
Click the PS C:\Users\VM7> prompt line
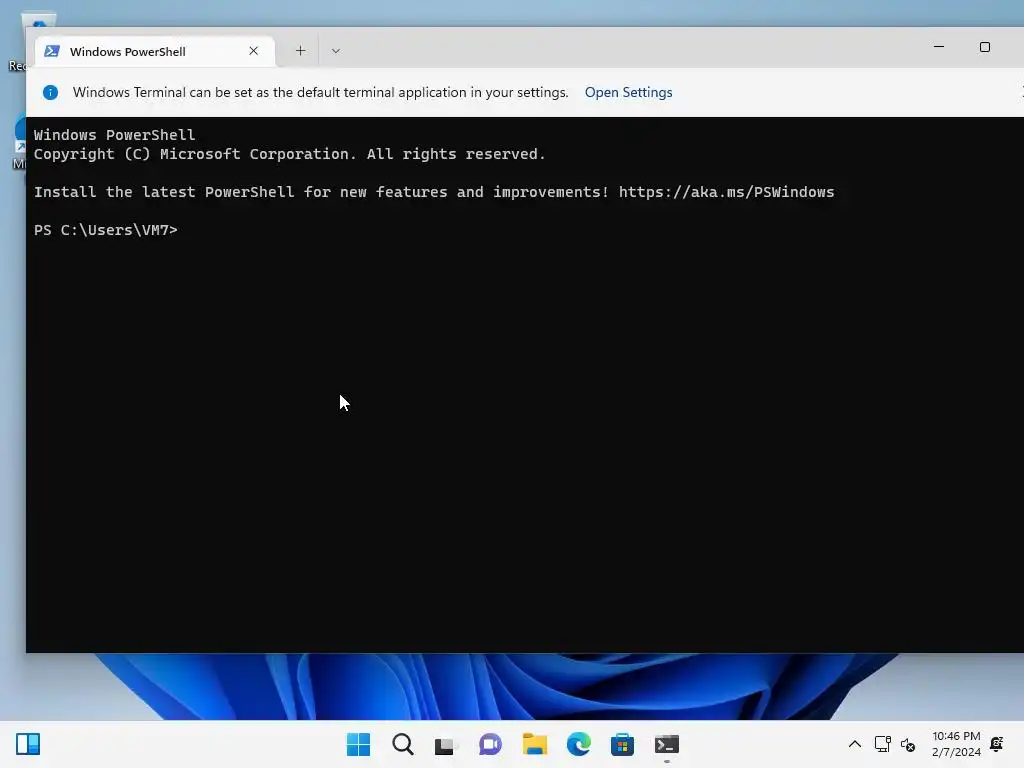pos(106,230)
